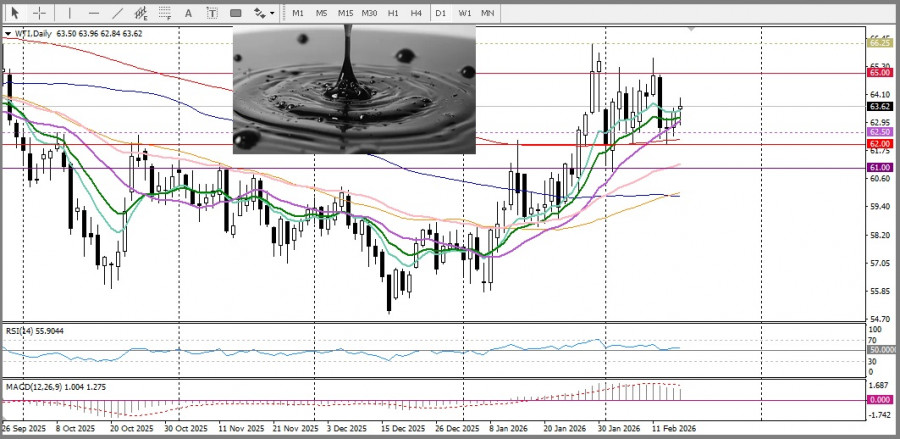Click the 30 Jan 2026 date label
Viewport: 900px width, 439px height.
[619, 429]
